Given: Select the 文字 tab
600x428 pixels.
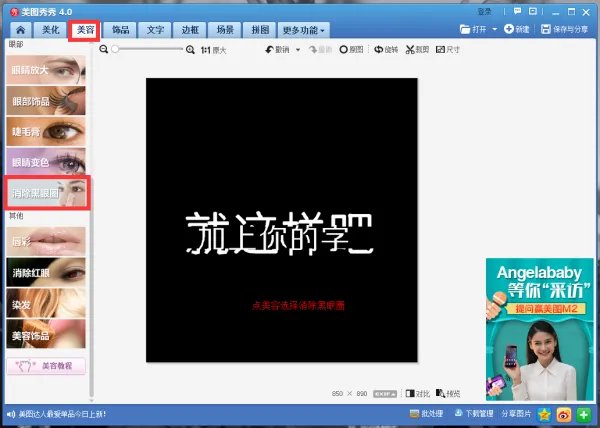Looking at the screenshot, I should pyautogui.click(x=155, y=30).
